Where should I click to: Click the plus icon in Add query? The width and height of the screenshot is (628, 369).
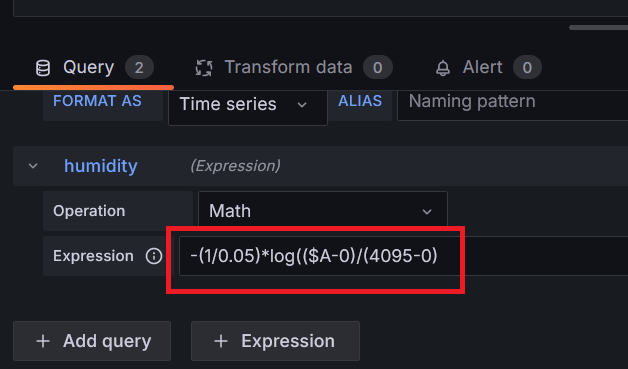click(x=43, y=341)
